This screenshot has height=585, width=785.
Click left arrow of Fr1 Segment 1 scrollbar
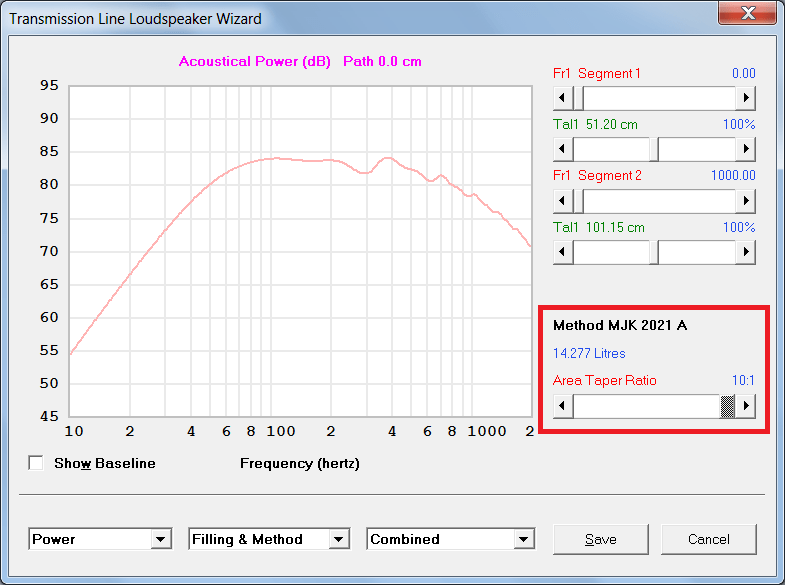pyautogui.click(x=563, y=98)
